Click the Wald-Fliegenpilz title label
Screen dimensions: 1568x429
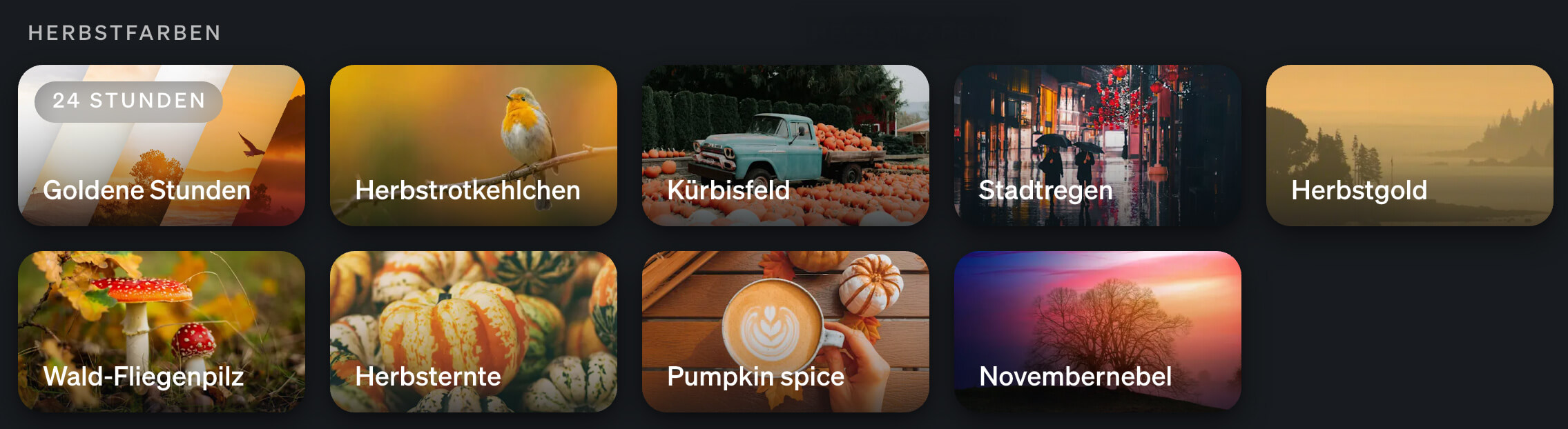click(144, 377)
